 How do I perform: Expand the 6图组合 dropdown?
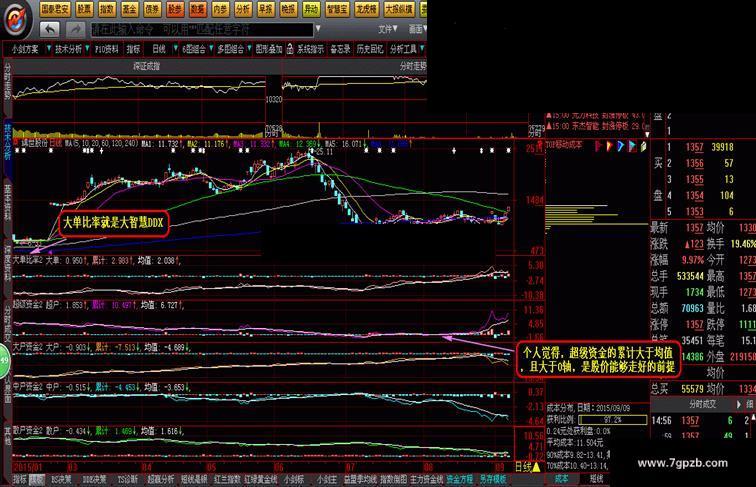coord(211,49)
